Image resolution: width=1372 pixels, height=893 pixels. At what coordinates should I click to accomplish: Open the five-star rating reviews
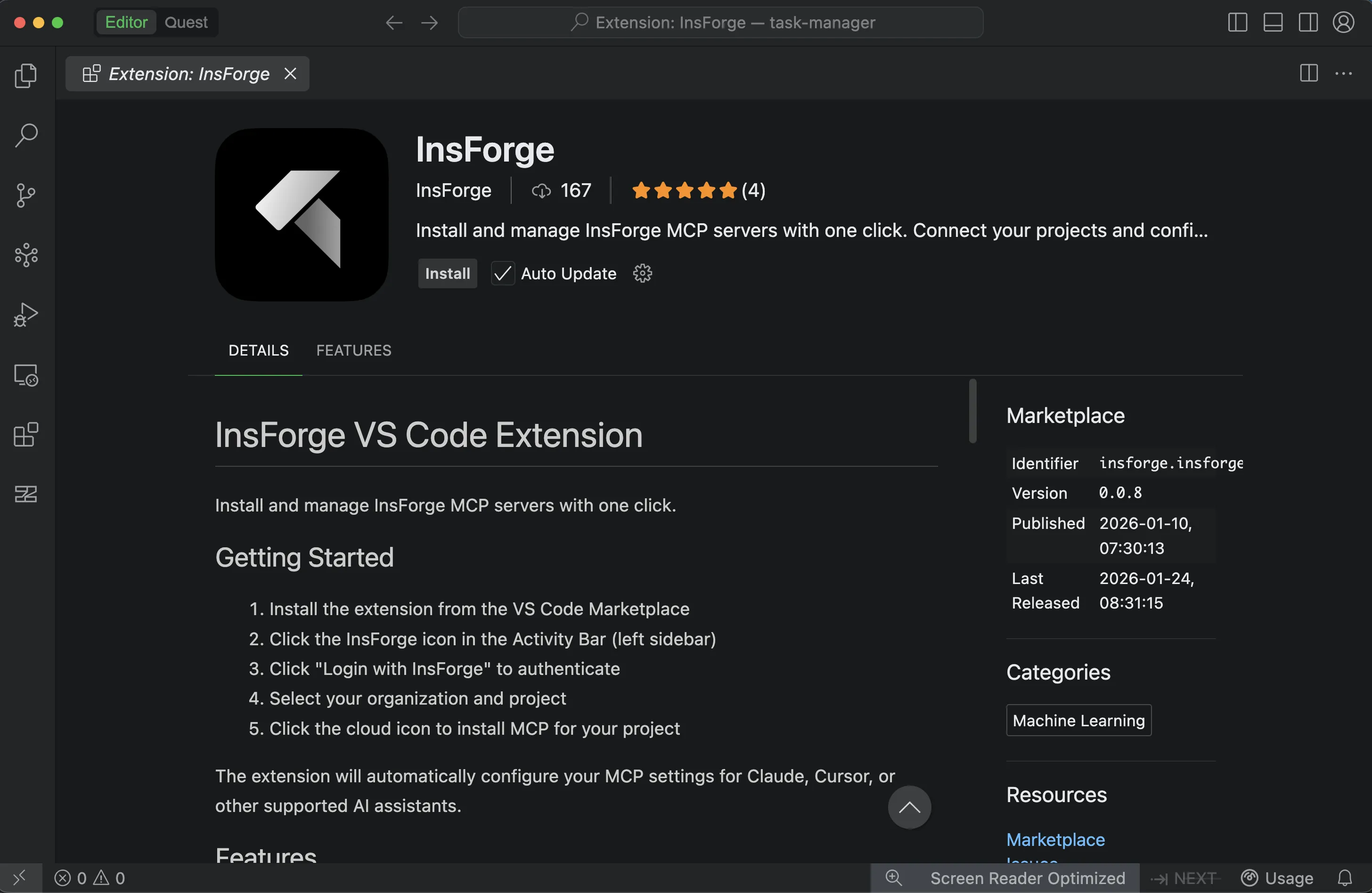[698, 190]
